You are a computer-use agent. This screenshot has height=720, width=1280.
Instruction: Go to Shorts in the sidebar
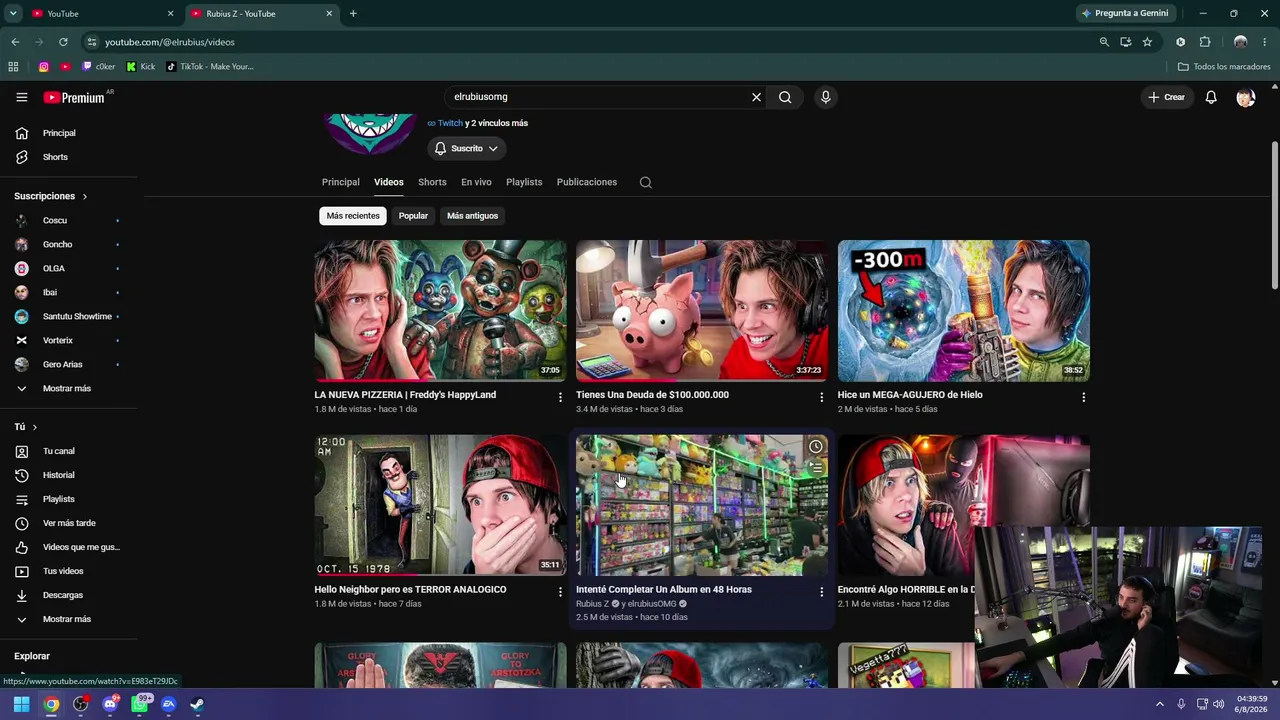(x=55, y=157)
